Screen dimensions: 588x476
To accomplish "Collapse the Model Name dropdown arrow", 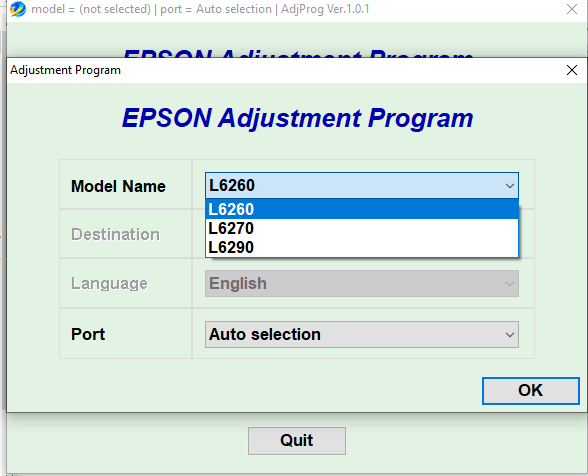I will pos(509,185).
